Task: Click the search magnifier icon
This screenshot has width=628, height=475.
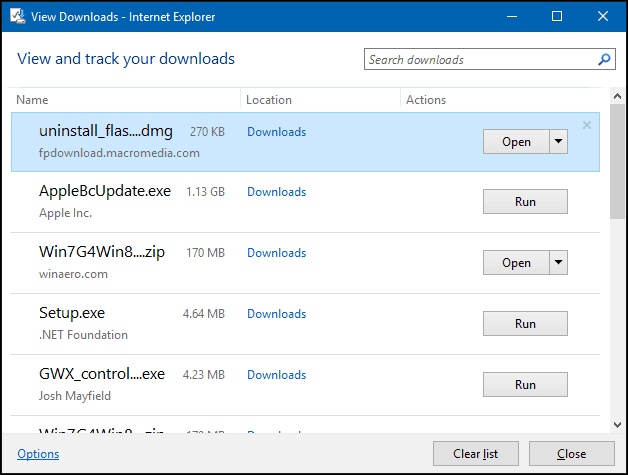Action: pyautogui.click(x=604, y=59)
